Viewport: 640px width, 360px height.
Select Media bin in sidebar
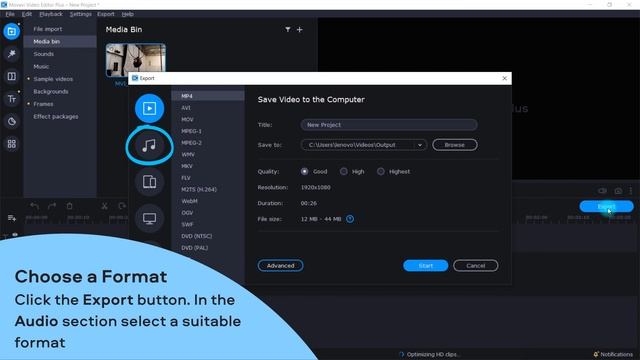tap(60, 41)
